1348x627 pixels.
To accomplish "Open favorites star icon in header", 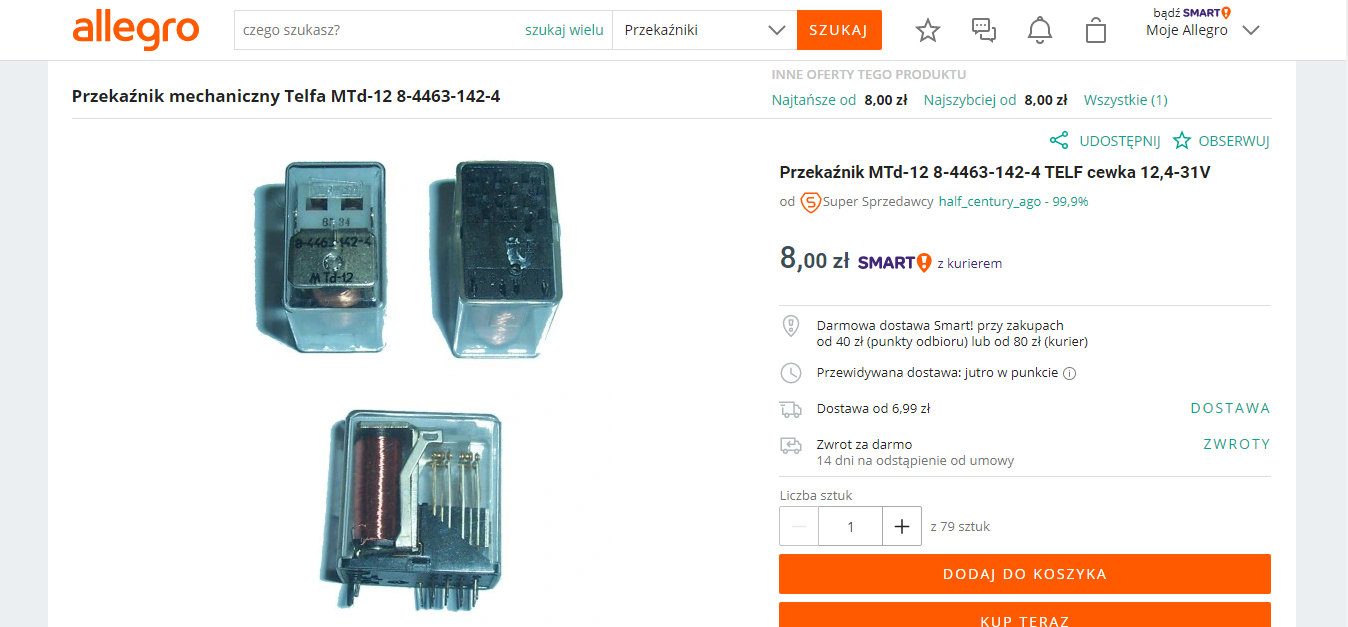I will 928,30.
